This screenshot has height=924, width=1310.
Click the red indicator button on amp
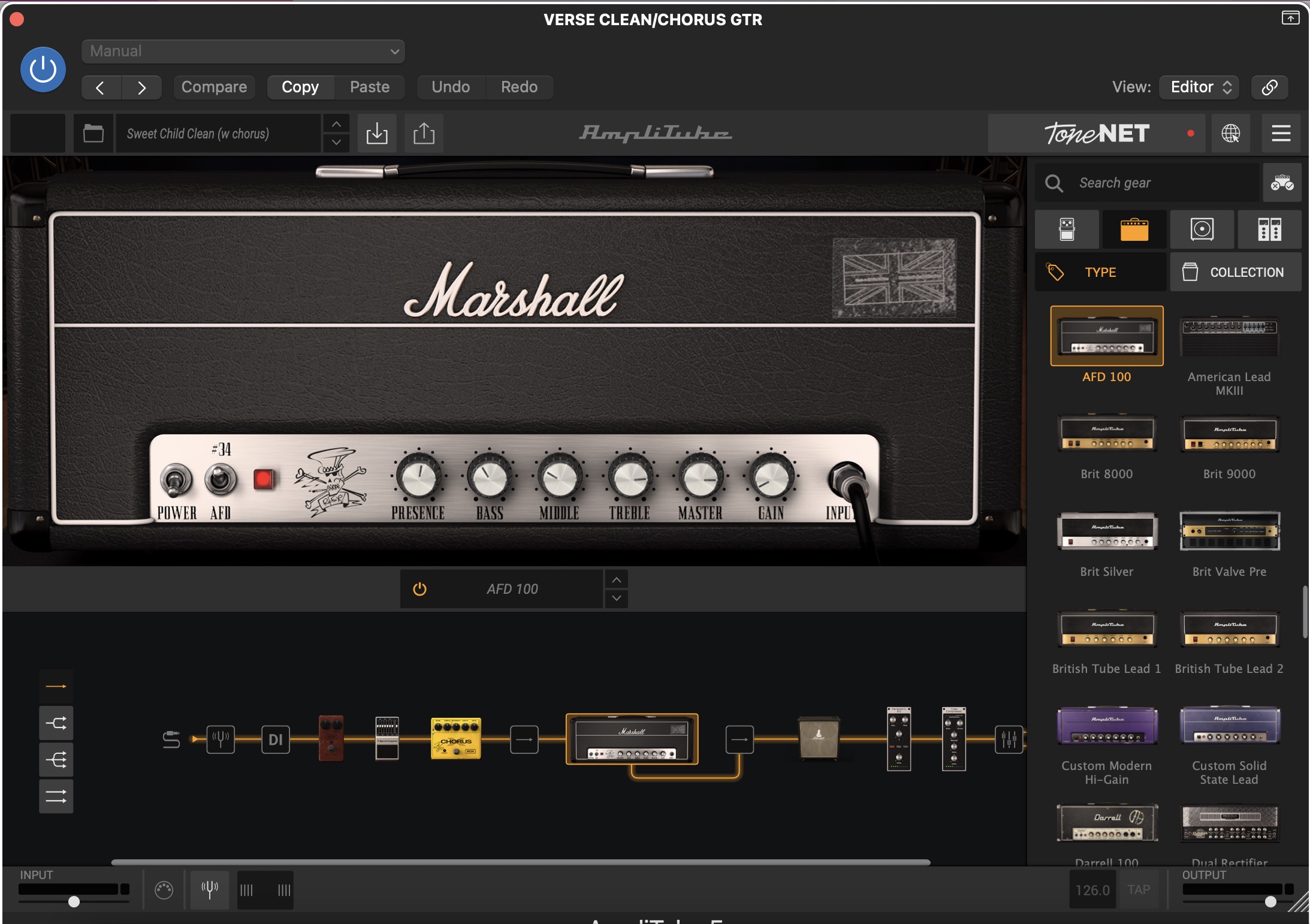coord(263,479)
